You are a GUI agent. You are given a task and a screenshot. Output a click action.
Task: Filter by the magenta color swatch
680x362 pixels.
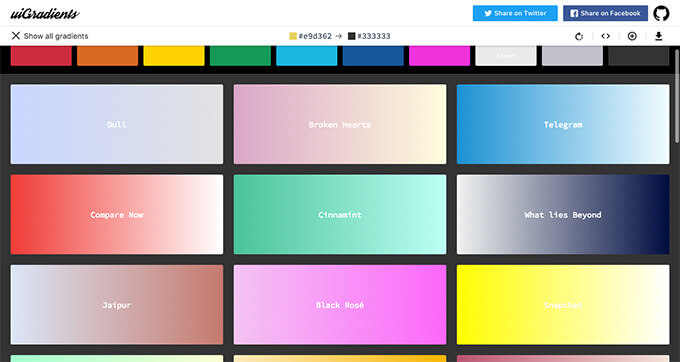pyautogui.click(x=439, y=56)
